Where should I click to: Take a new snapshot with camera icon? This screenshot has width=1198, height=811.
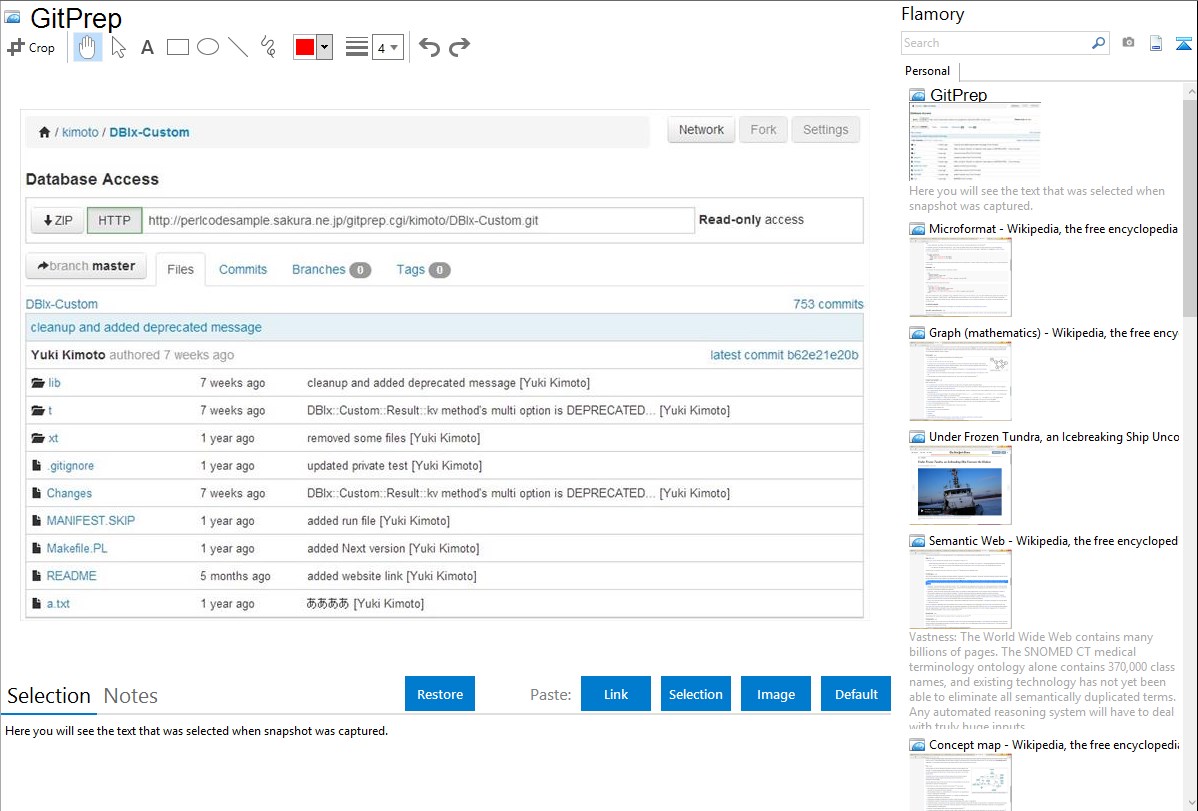click(1128, 43)
